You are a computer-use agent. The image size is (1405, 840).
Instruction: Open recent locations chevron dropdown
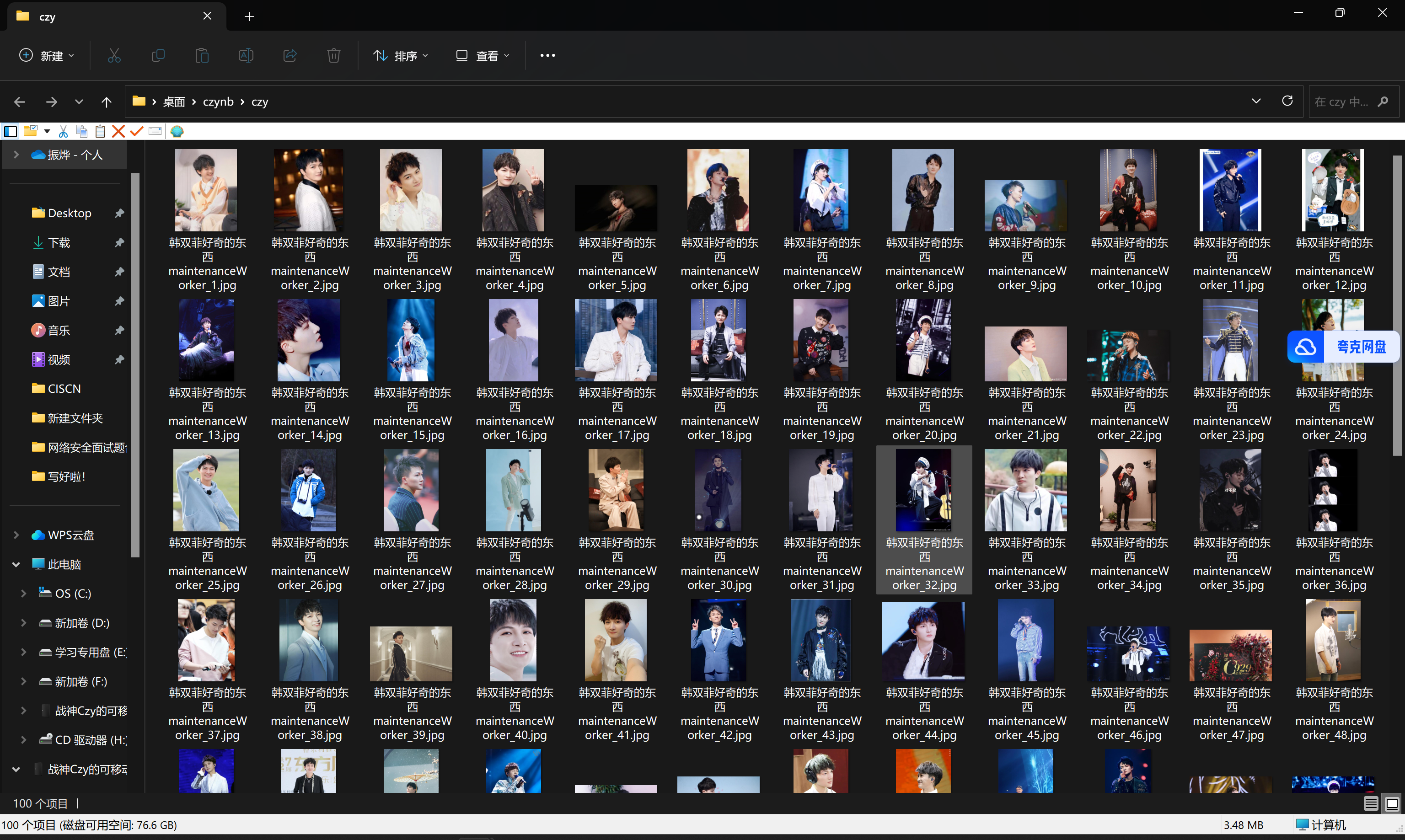point(79,102)
